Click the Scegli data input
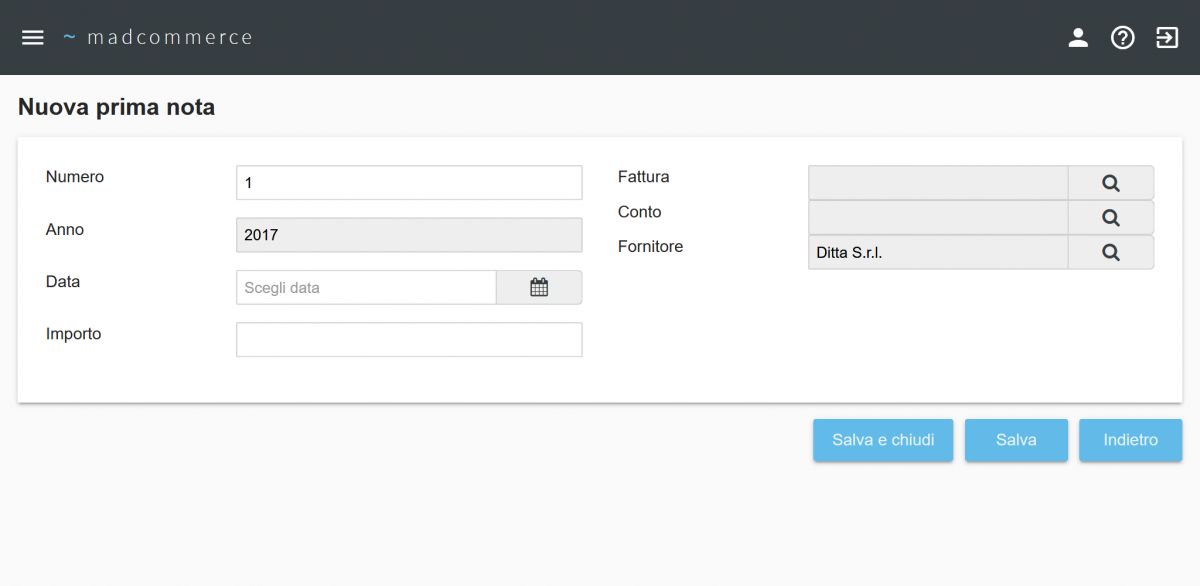The height and width of the screenshot is (586, 1200). tap(366, 287)
